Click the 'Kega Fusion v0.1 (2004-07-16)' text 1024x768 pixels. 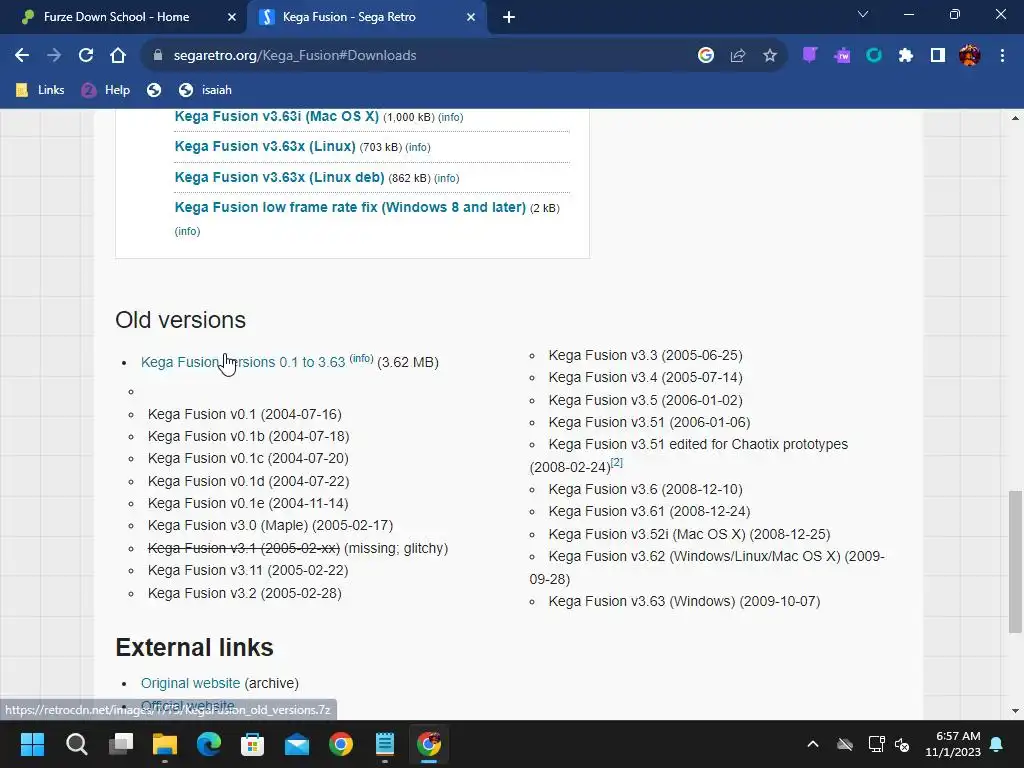245,414
